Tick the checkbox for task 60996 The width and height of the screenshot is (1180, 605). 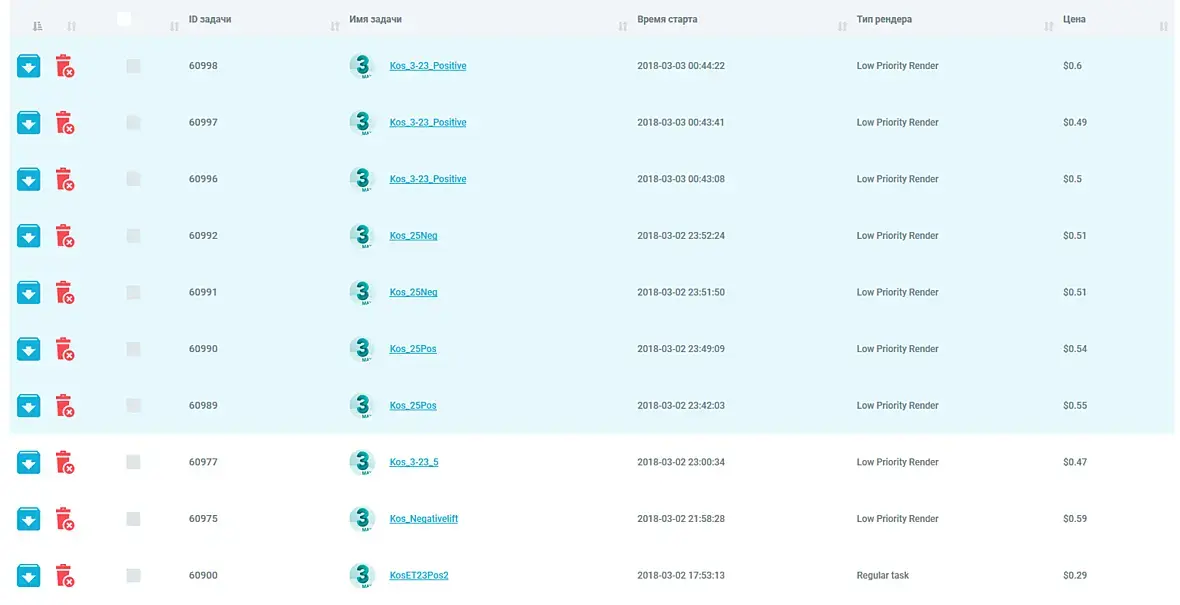[x=133, y=179]
